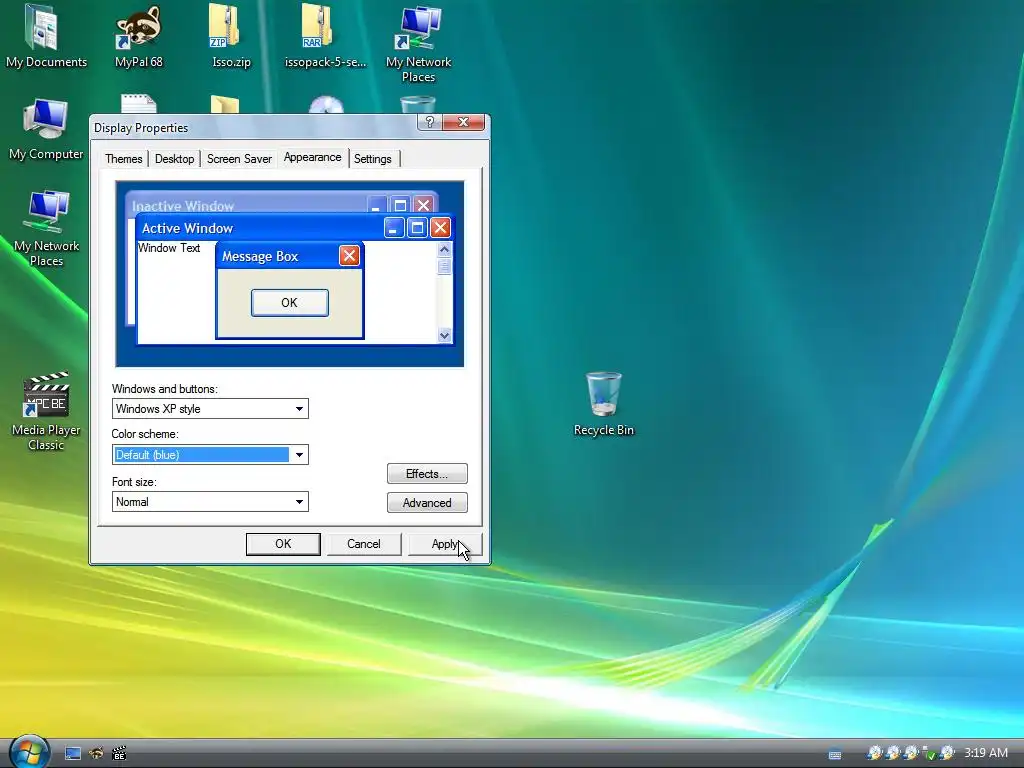Click the 3:19 AM taskbar clock
The image size is (1024, 768).
(x=985, y=753)
